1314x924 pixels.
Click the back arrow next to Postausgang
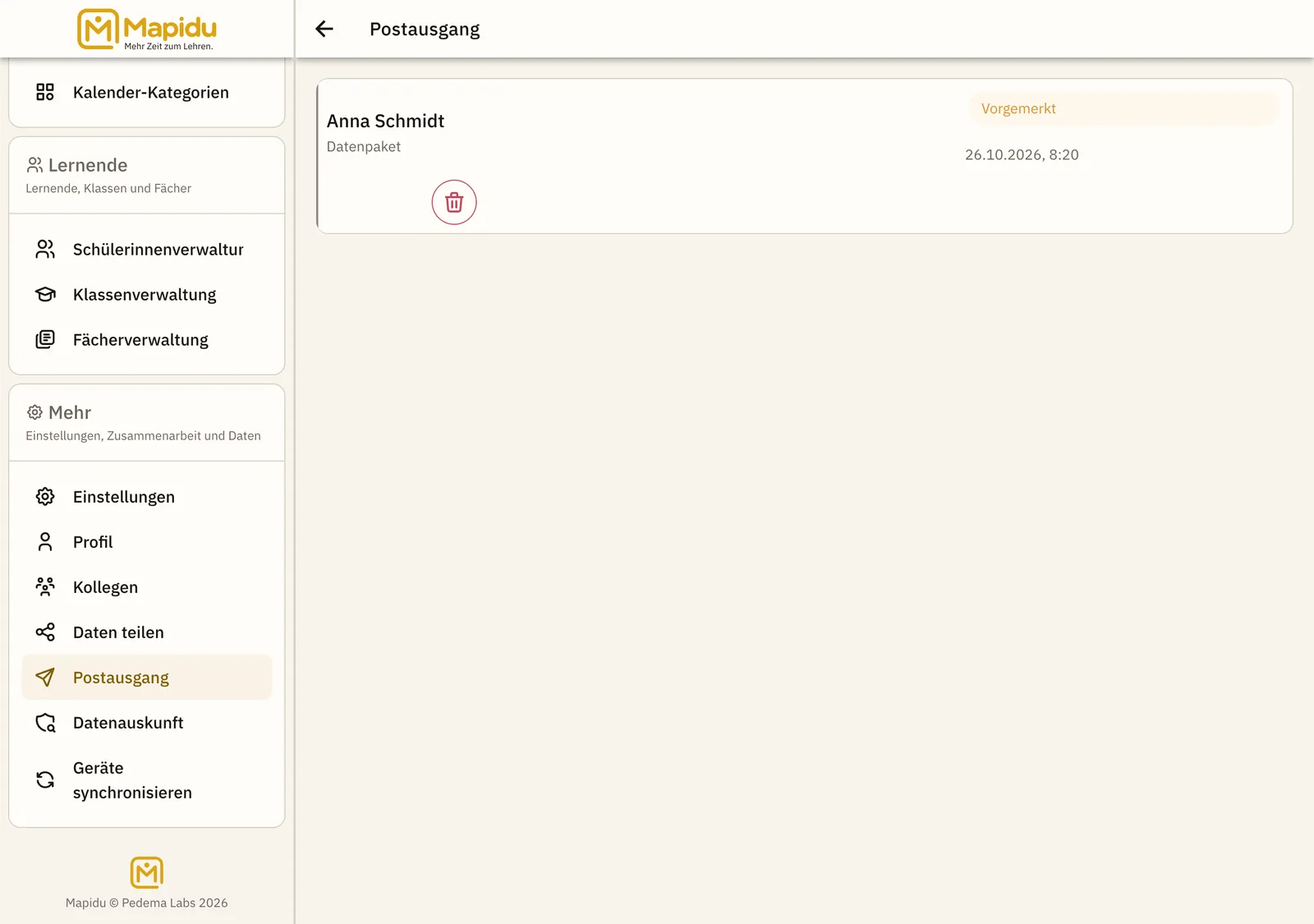[x=324, y=29]
